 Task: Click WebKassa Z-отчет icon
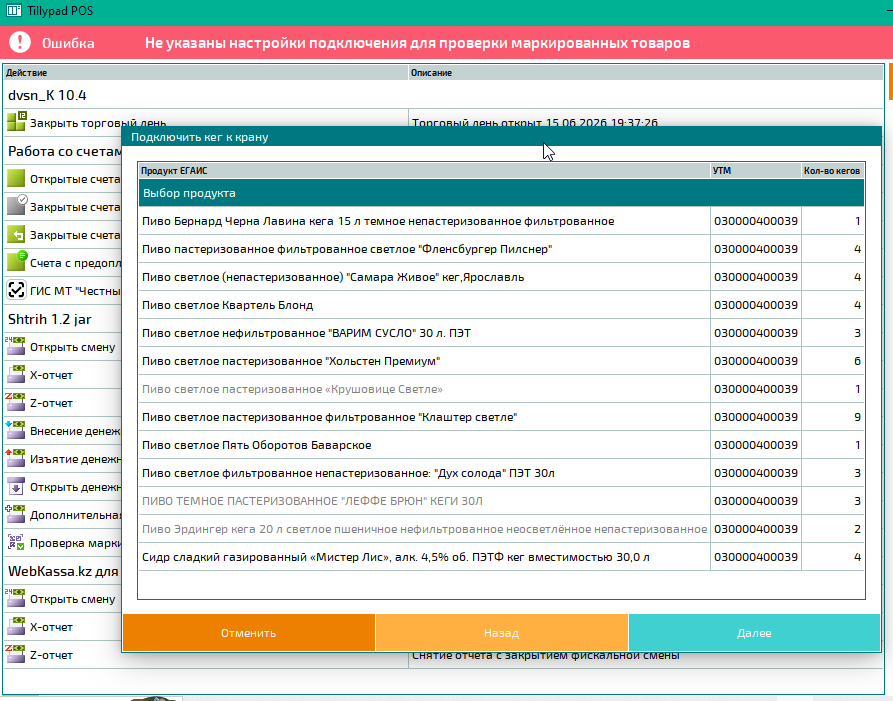click(15, 654)
